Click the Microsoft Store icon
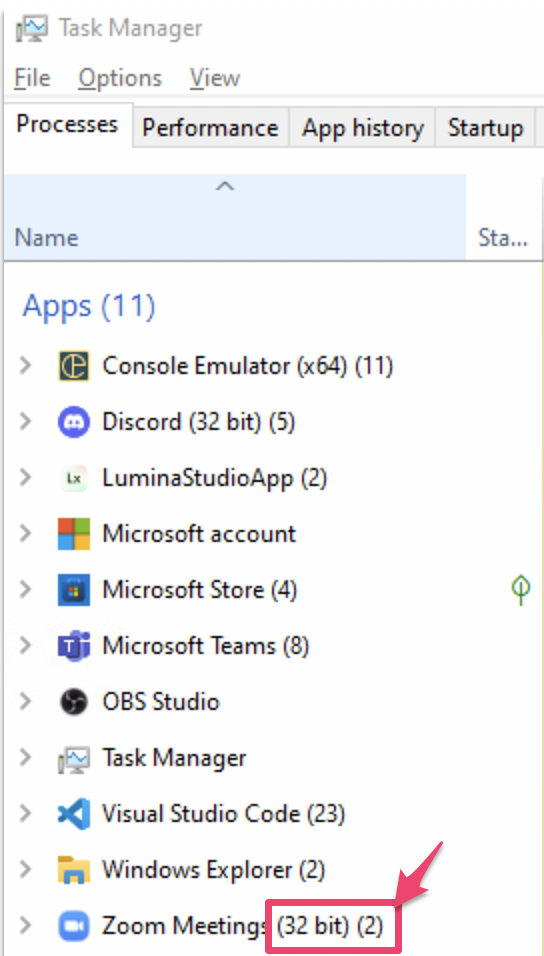544x956 pixels. tap(74, 590)
